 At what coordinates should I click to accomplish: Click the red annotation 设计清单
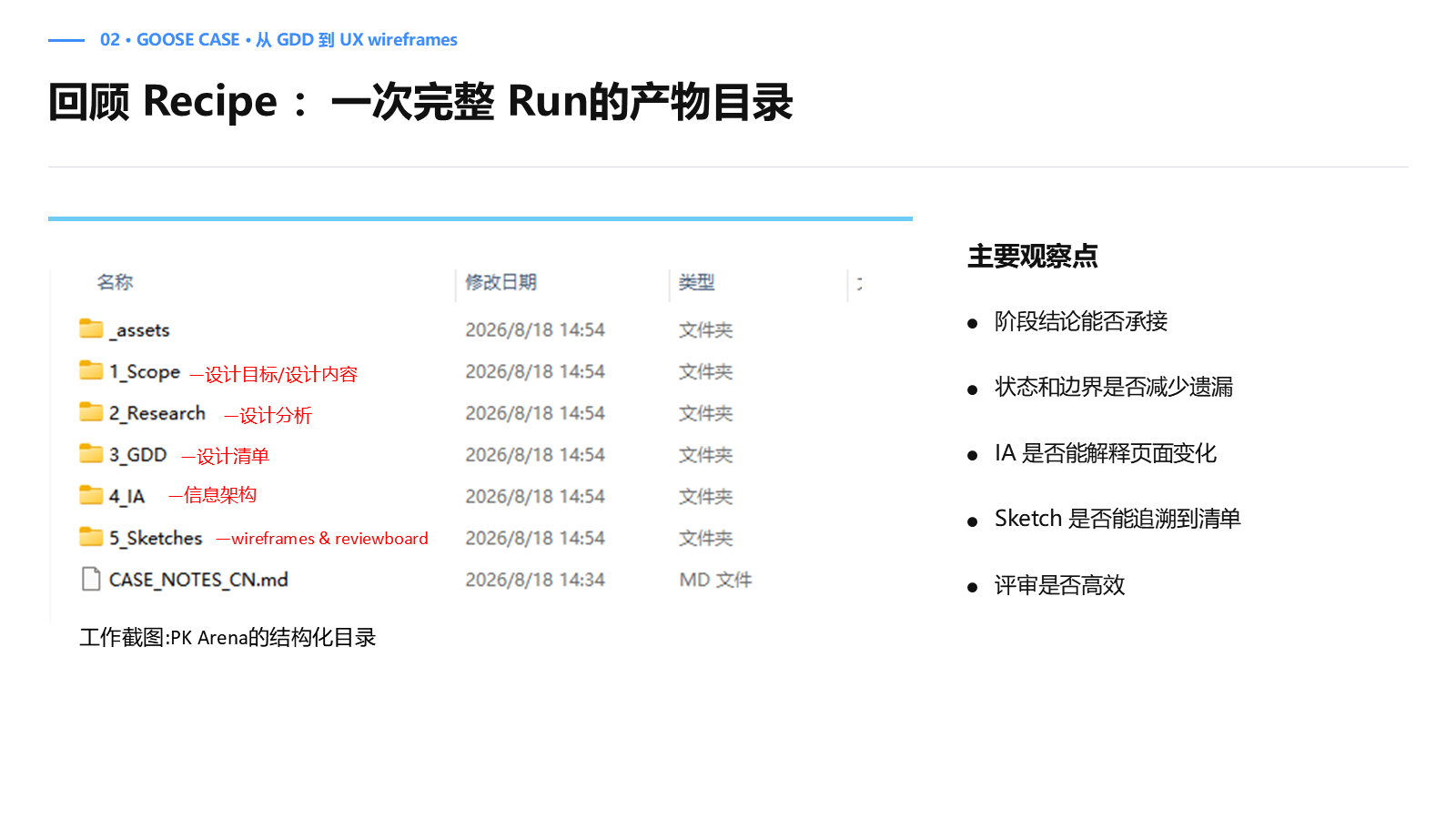click(x=233, y=456)
